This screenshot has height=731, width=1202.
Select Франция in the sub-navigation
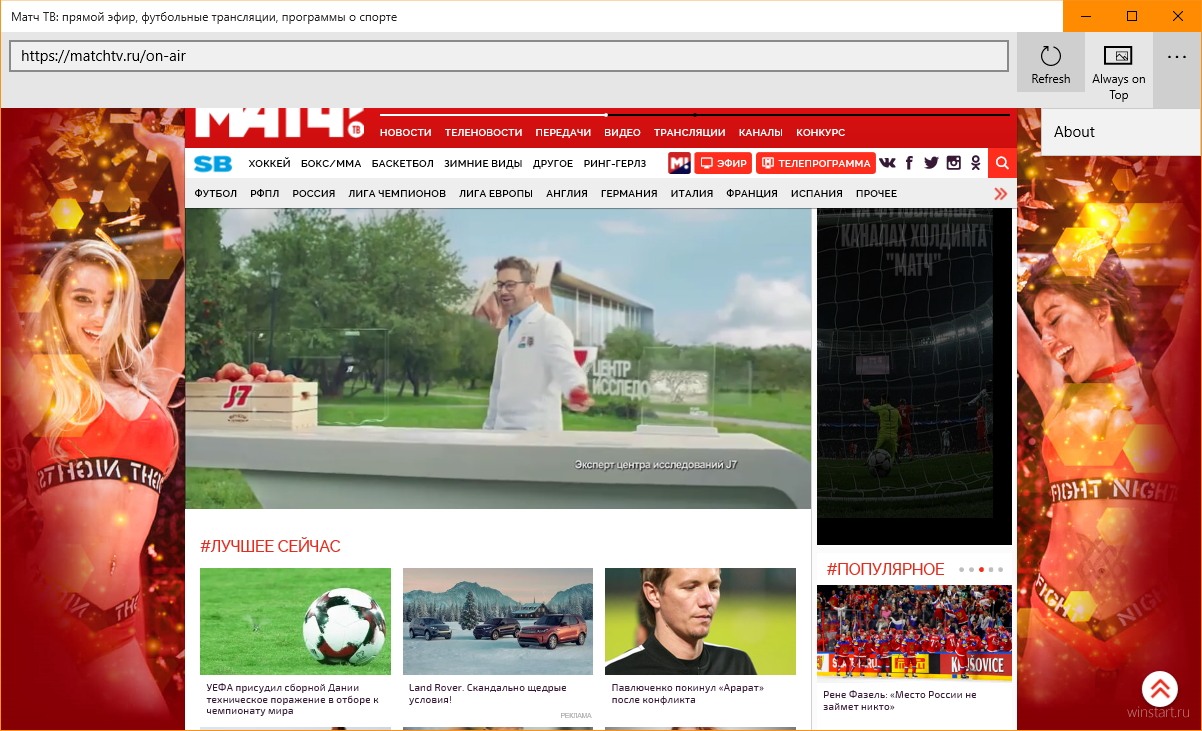point(752,193)
